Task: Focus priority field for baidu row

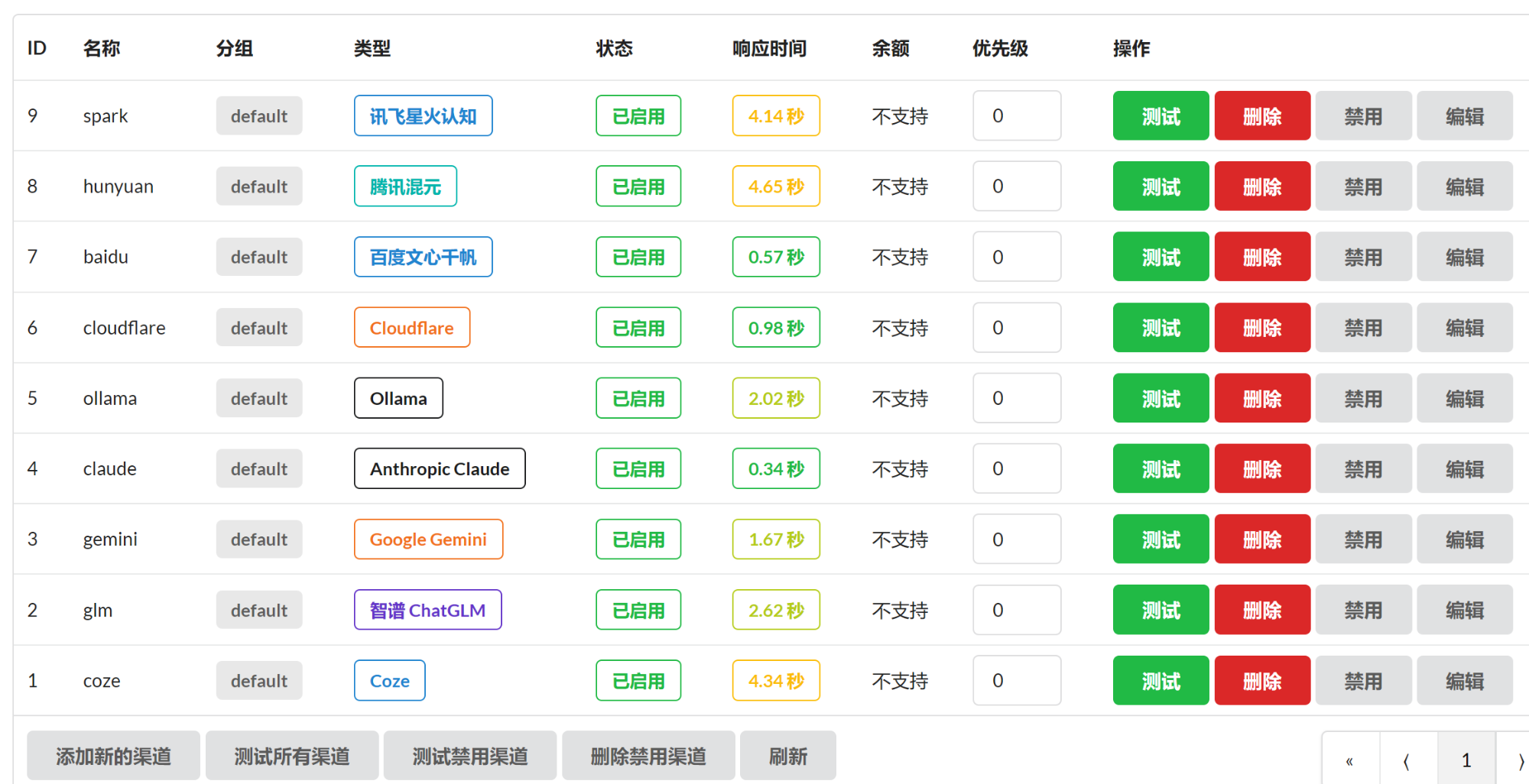Action: (x=1017, y=257)
